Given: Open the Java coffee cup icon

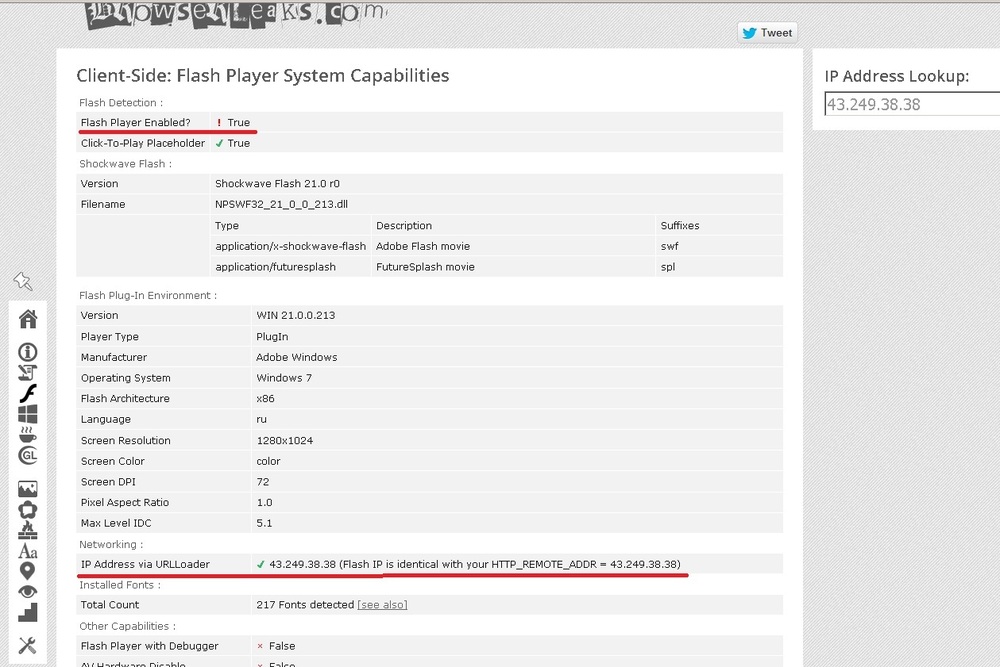Looking at the screenshot, I should point(27,435).
